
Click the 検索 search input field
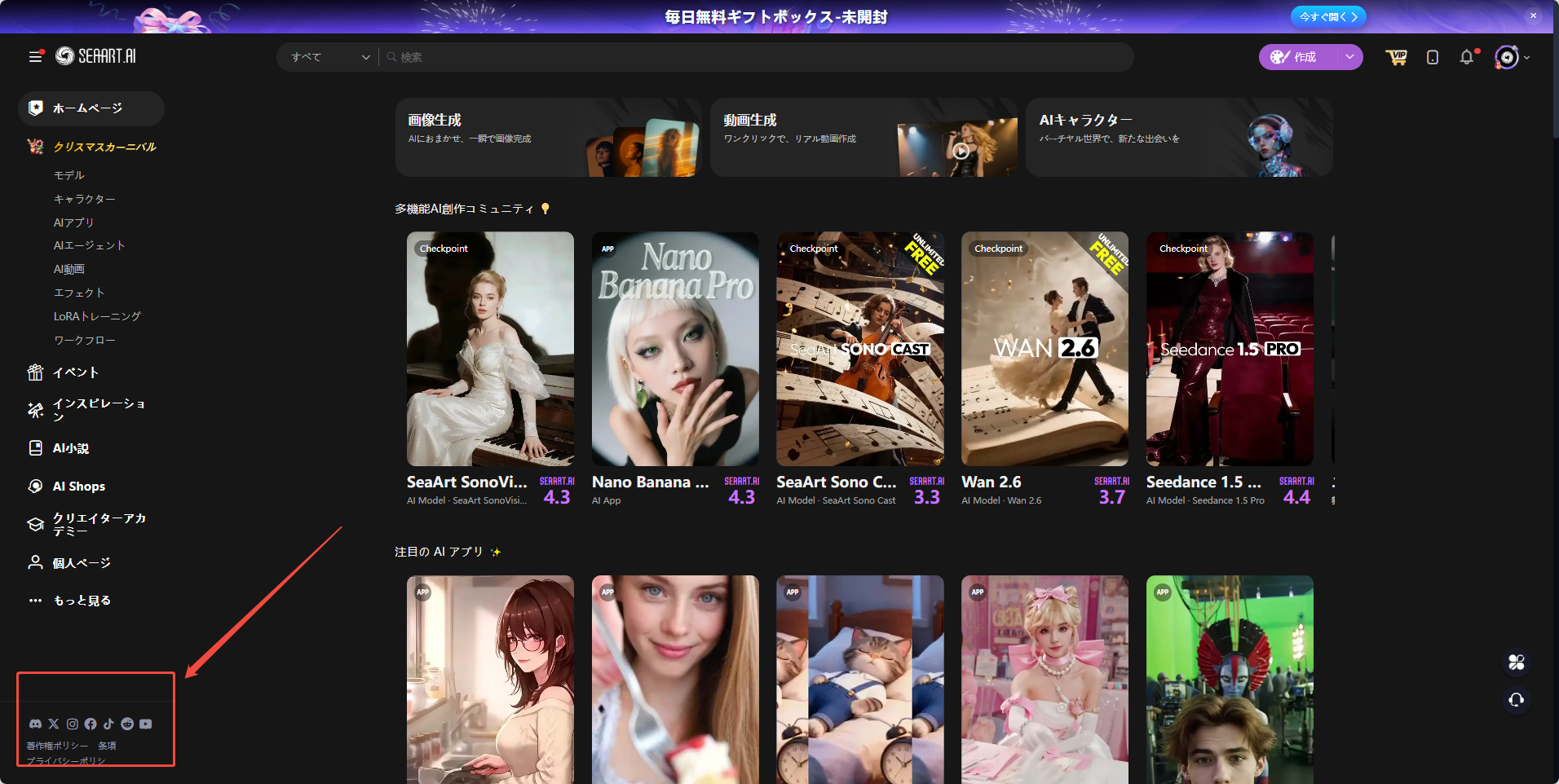click(x=758, y=57)
